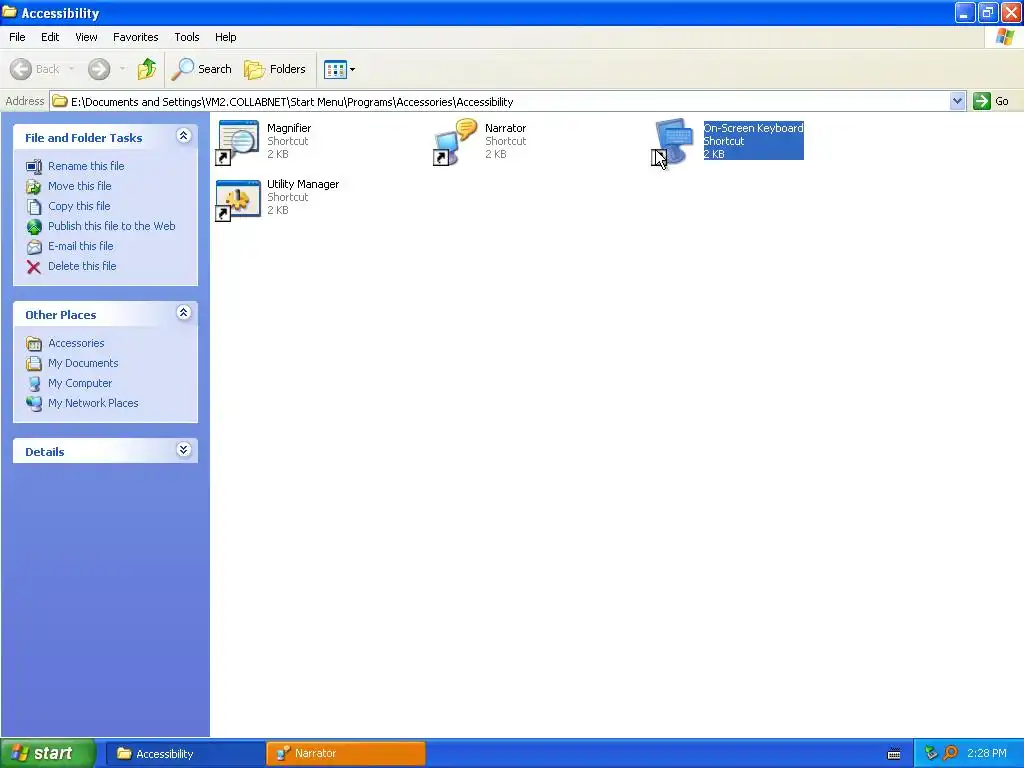The image size is (1024, 768).
Task: Click the My Computer icon
Action: [x=34, y=384]
